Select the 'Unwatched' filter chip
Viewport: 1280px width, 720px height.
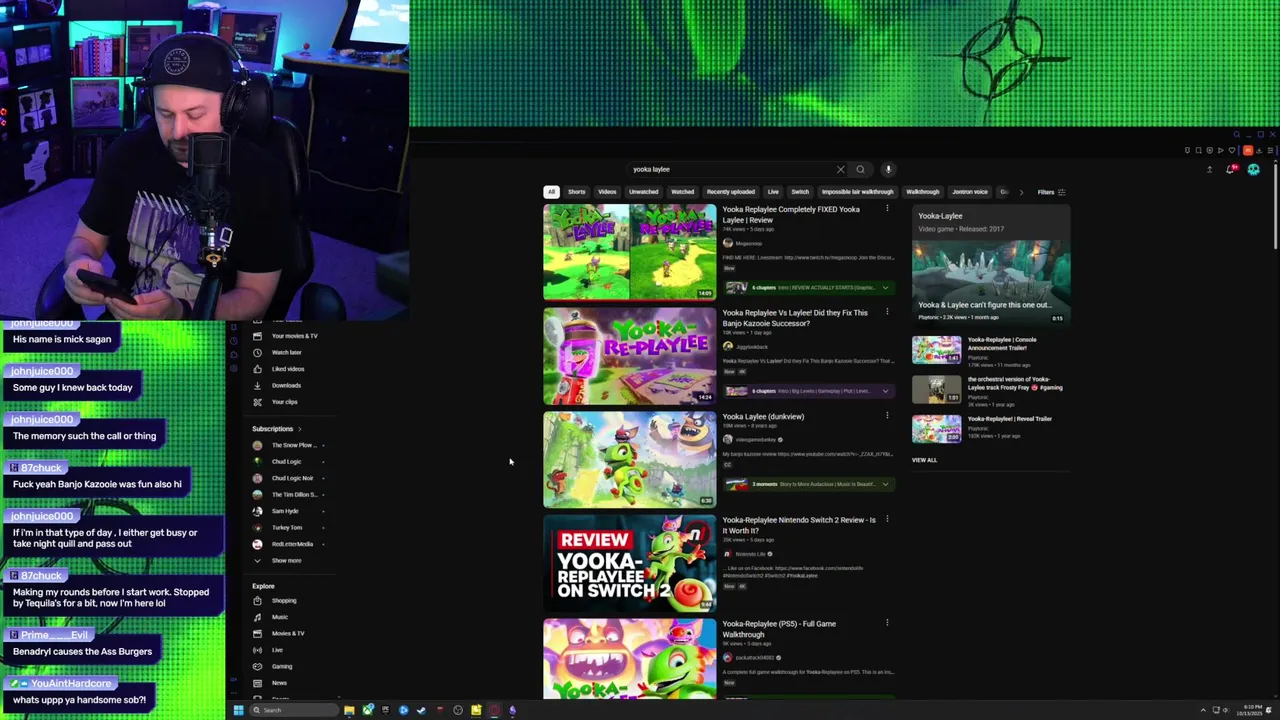(x=644, y=192)
